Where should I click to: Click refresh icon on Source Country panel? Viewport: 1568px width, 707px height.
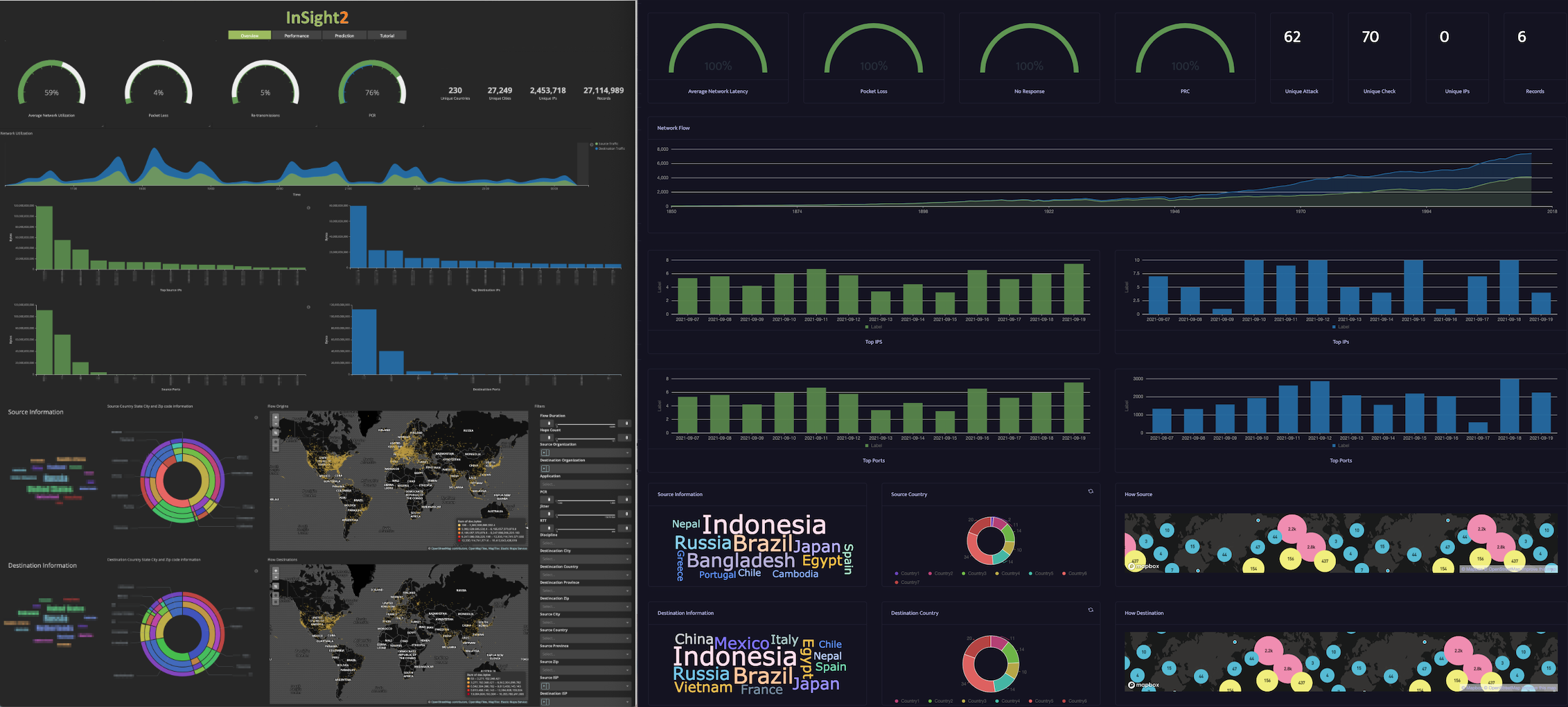pos(1090,491)
